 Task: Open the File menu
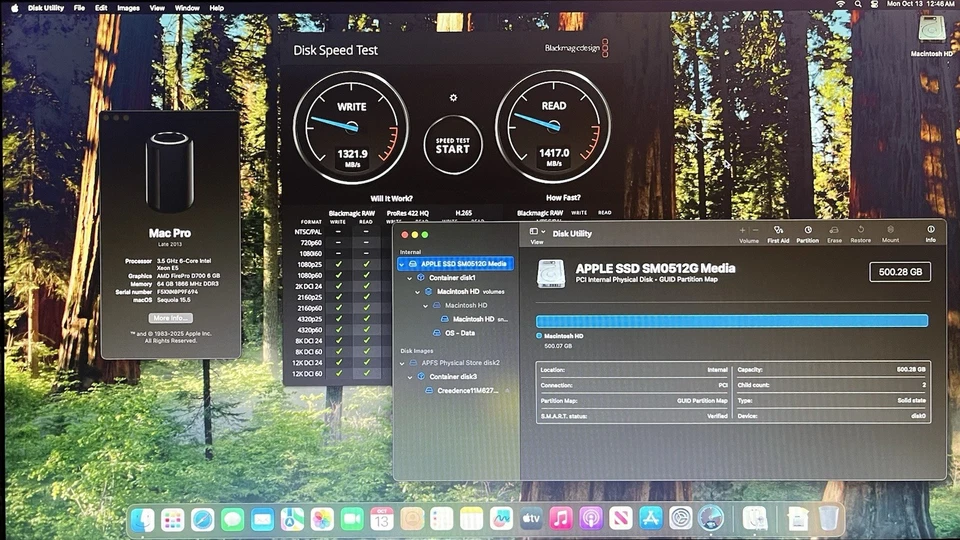click(80, 8)
